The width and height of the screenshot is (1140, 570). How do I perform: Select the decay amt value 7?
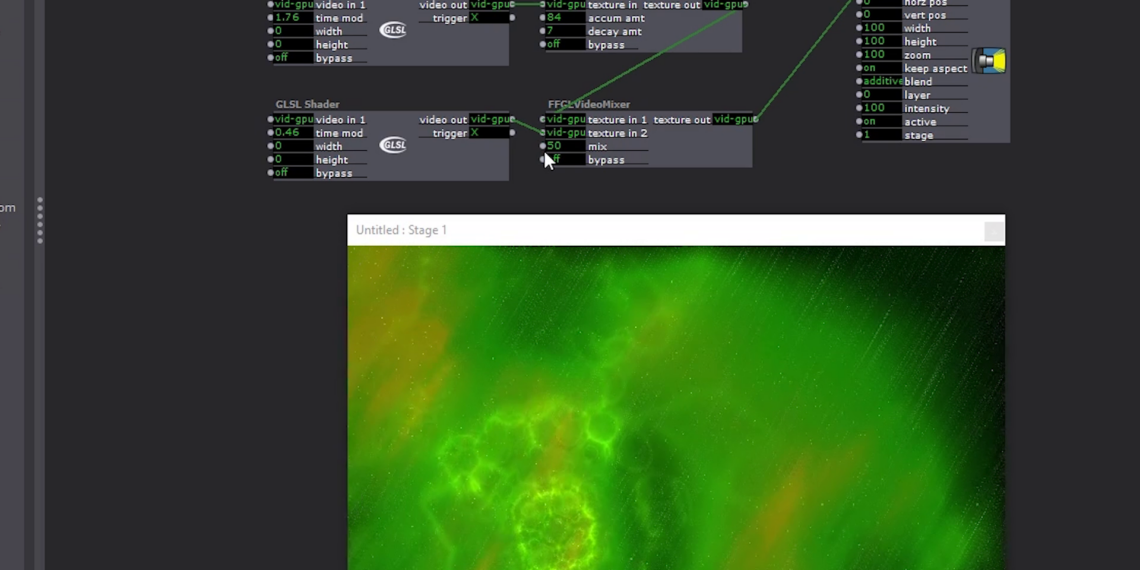(x=564, y=31)
